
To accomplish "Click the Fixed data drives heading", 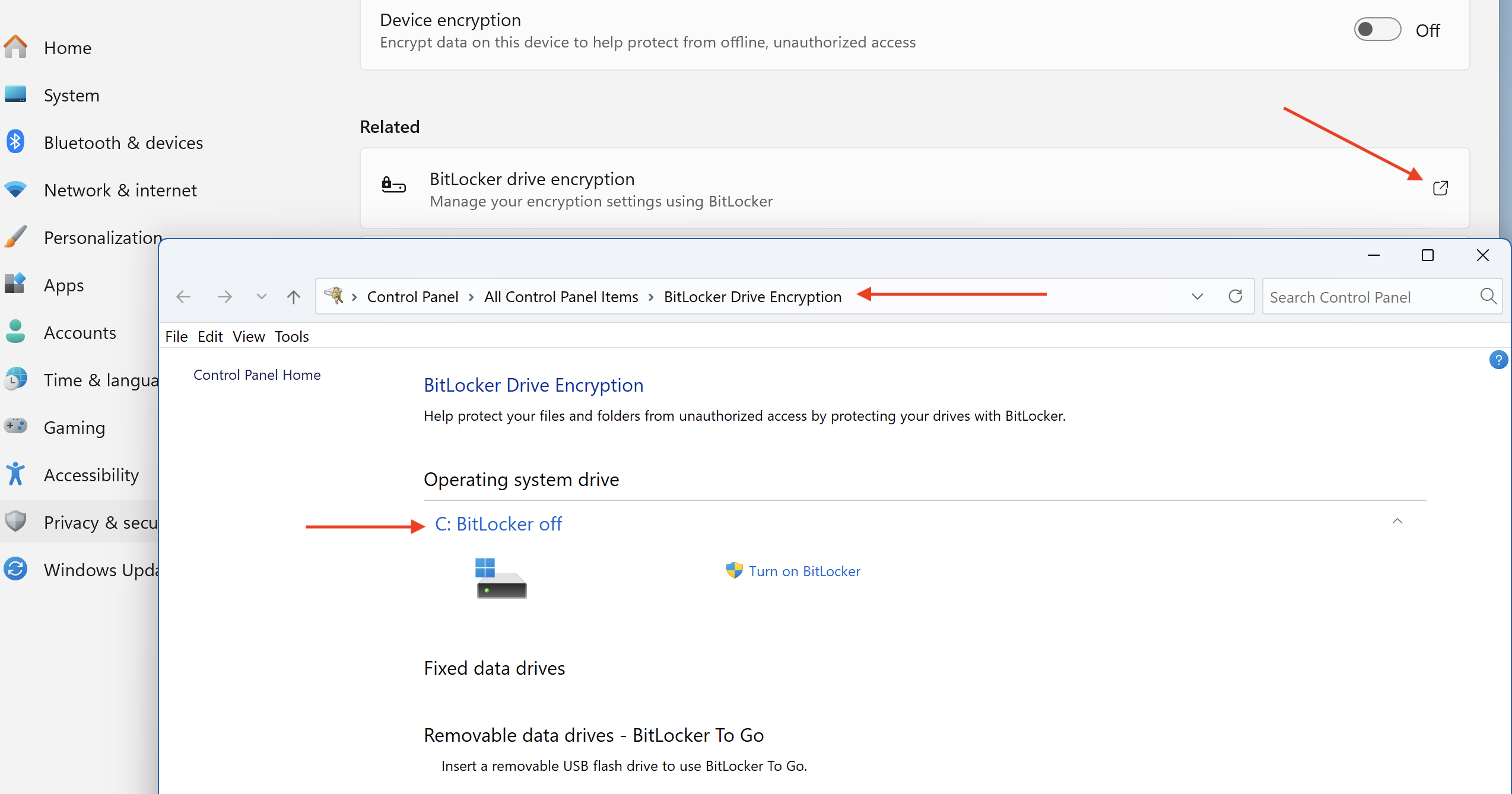I will tap(494, 668).
